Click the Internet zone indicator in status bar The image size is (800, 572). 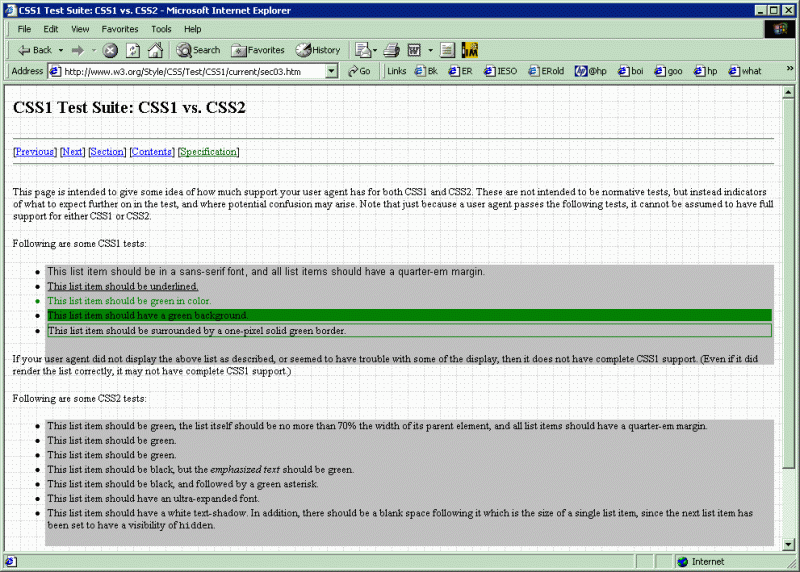(700, 561)
